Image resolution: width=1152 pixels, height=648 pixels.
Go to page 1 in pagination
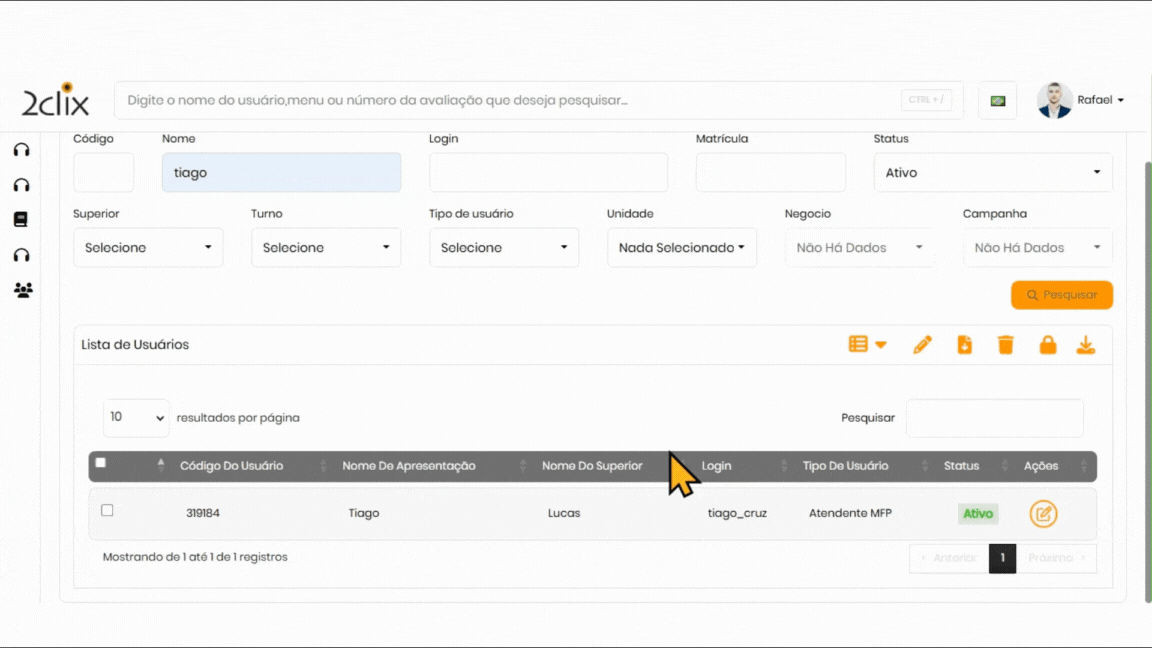pyautogui.click(x=1002, y=558)
